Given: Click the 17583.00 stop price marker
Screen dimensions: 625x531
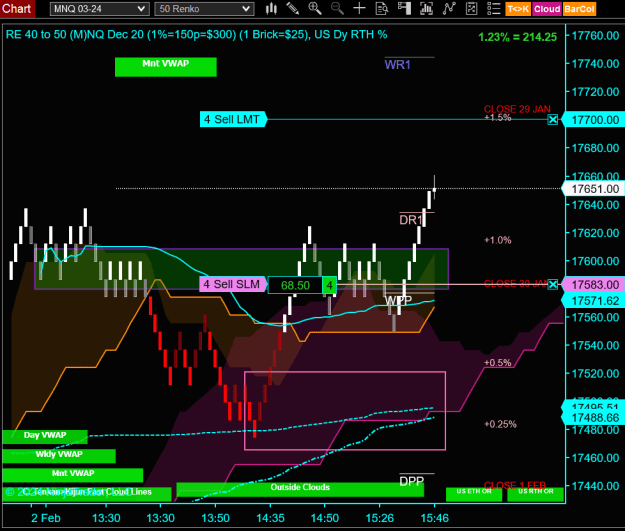Looking at the screenshot, I should coord(594,285).
